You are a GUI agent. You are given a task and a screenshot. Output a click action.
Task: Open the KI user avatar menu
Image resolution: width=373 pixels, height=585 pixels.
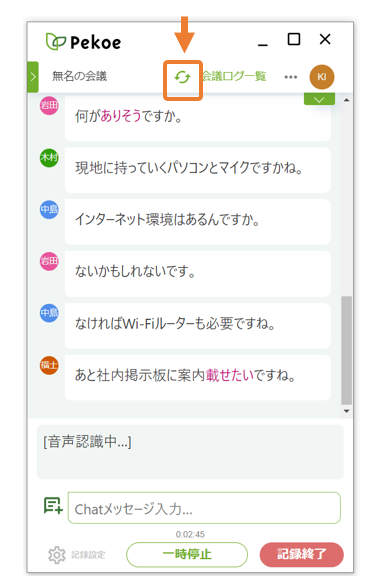coord(322,77)
